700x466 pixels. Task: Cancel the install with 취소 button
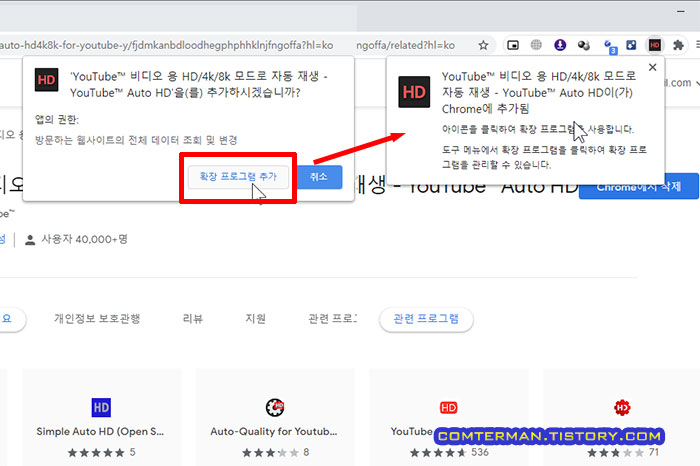click(319, 177)
